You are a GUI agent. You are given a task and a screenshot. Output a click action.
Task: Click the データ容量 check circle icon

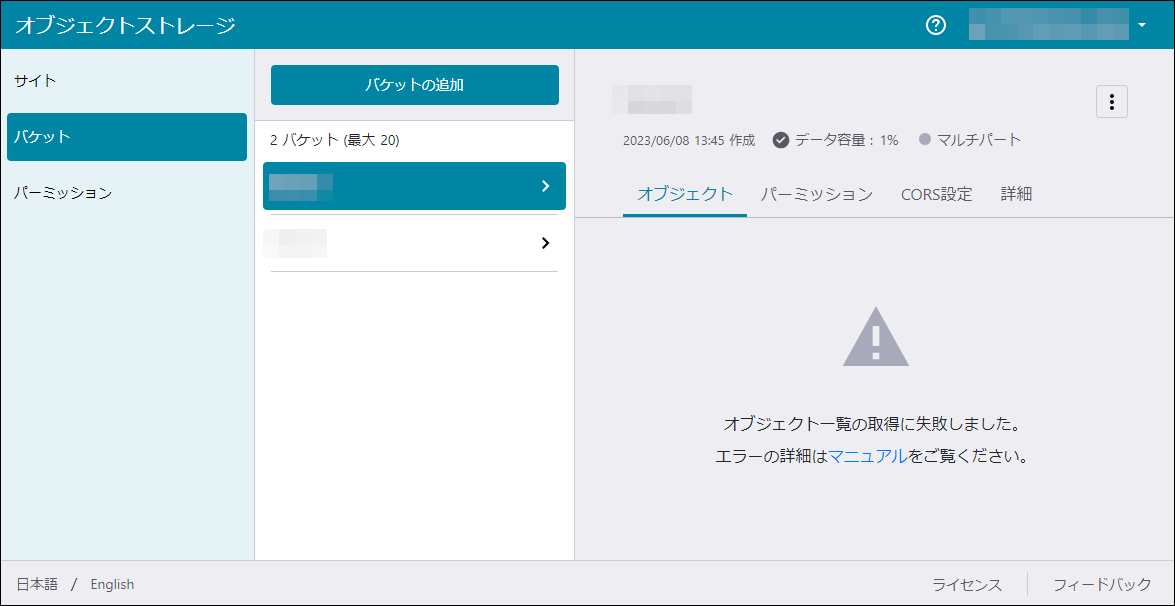click(x=781, y=140)
